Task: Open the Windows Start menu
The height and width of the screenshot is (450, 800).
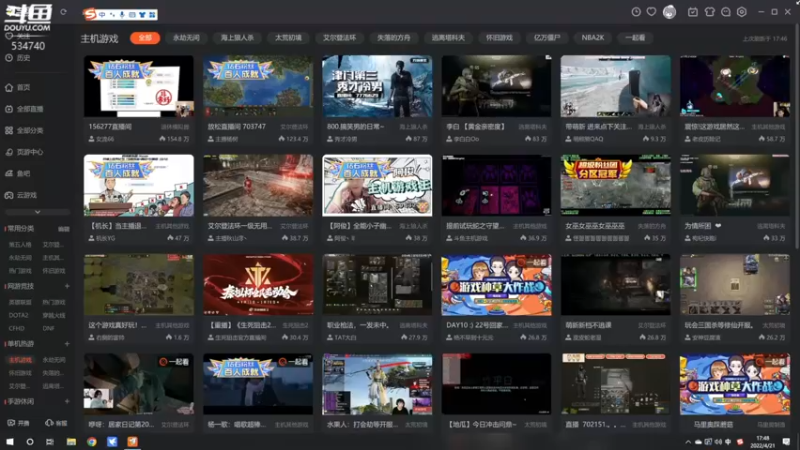Action: (x=10, y=442)
